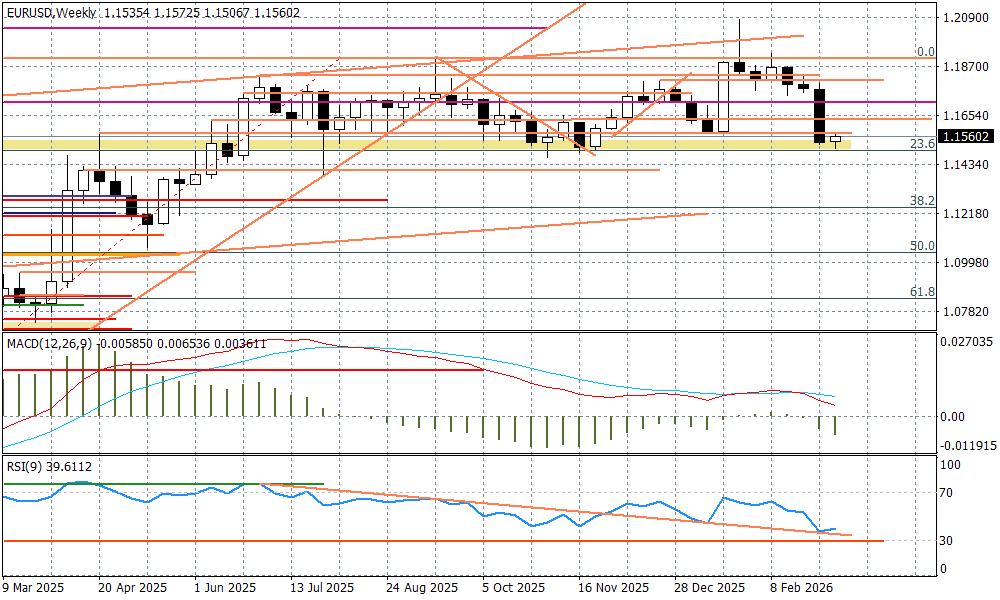Click the current price tag 1.15602

(968, 137)
